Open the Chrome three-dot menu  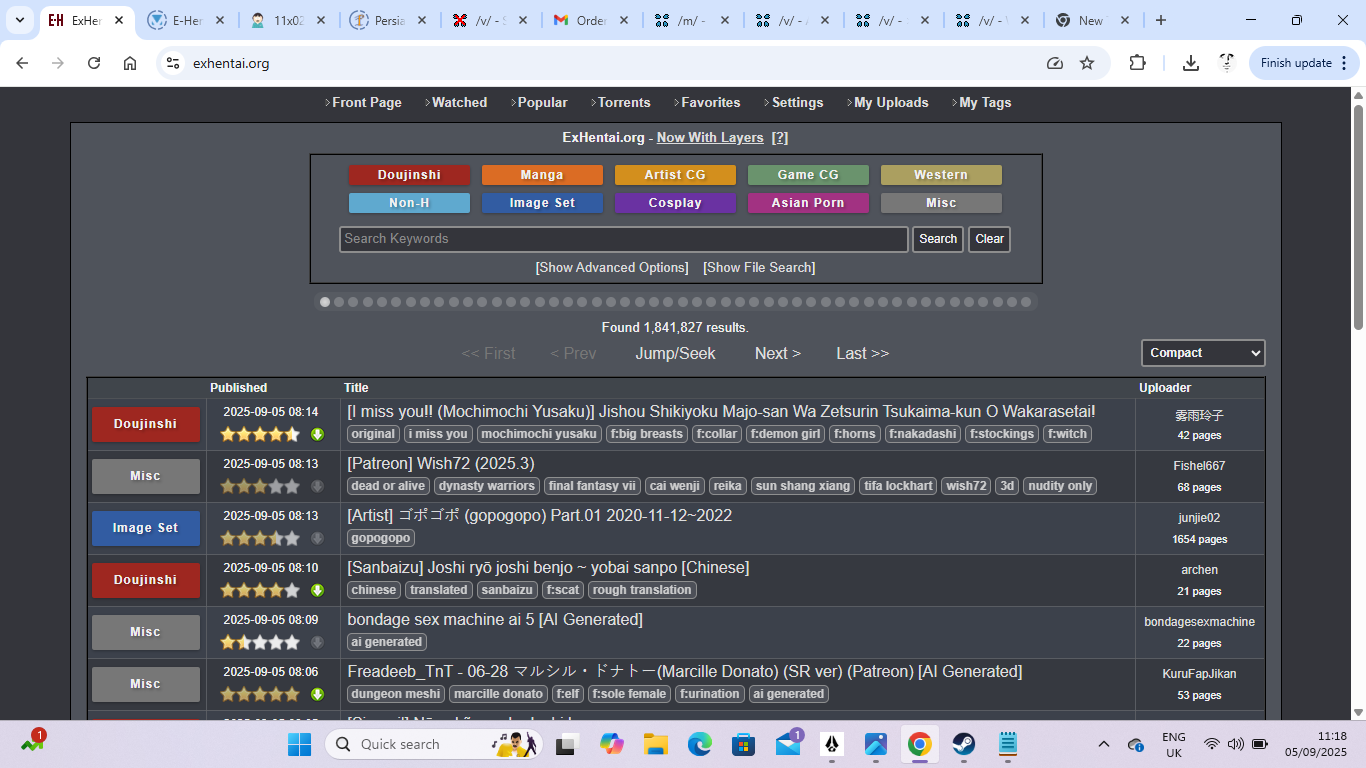point(1343,63)
